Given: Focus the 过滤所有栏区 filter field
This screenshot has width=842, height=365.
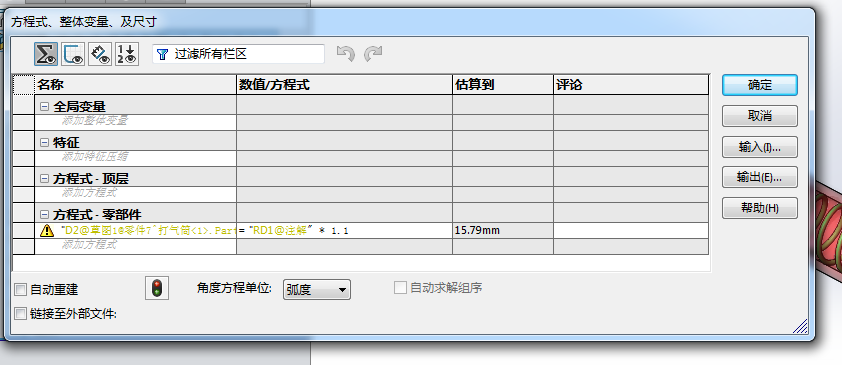Looking at the screenshot, I should point(238,54).
